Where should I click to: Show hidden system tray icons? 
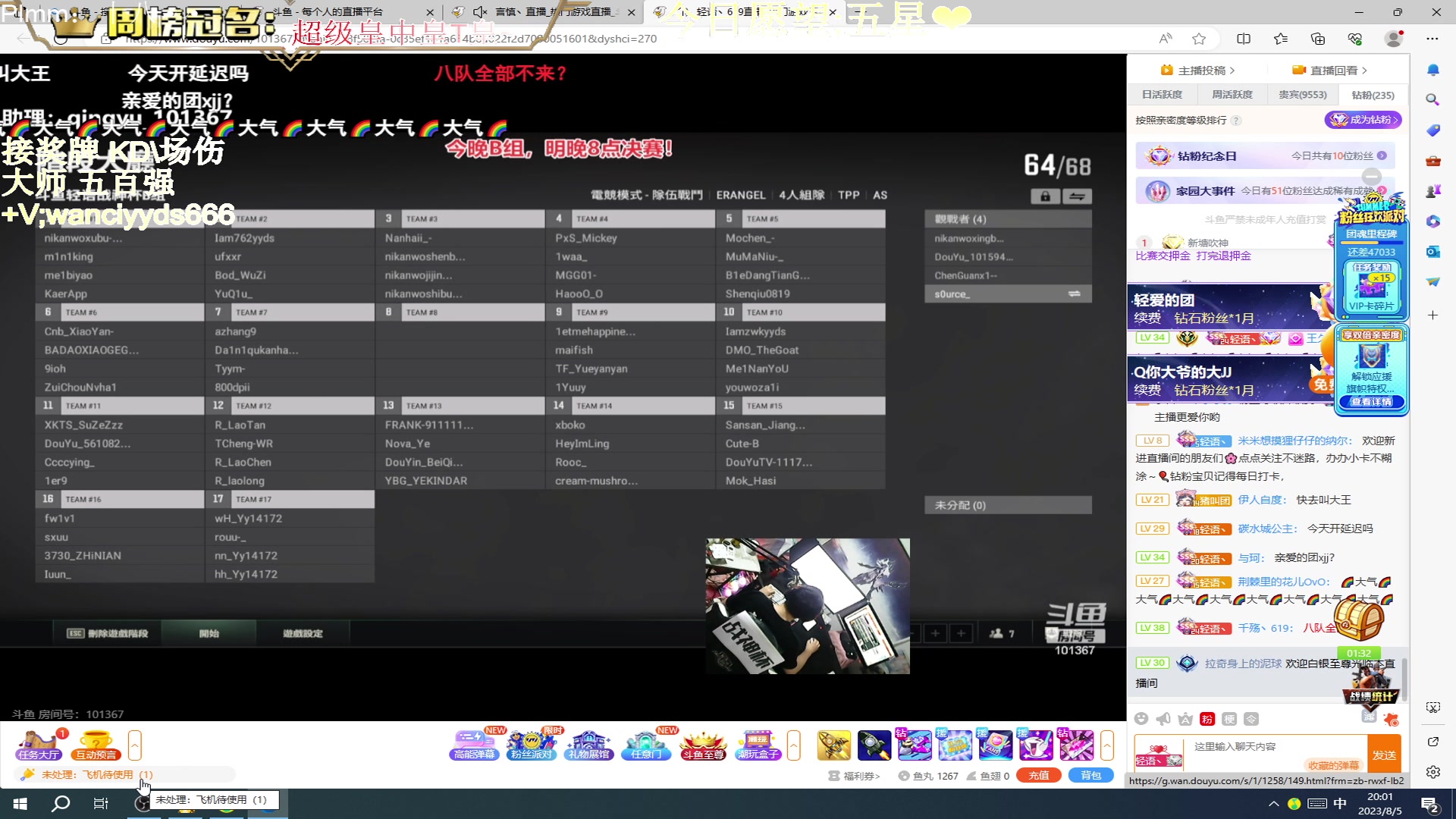pos(1272,804)
